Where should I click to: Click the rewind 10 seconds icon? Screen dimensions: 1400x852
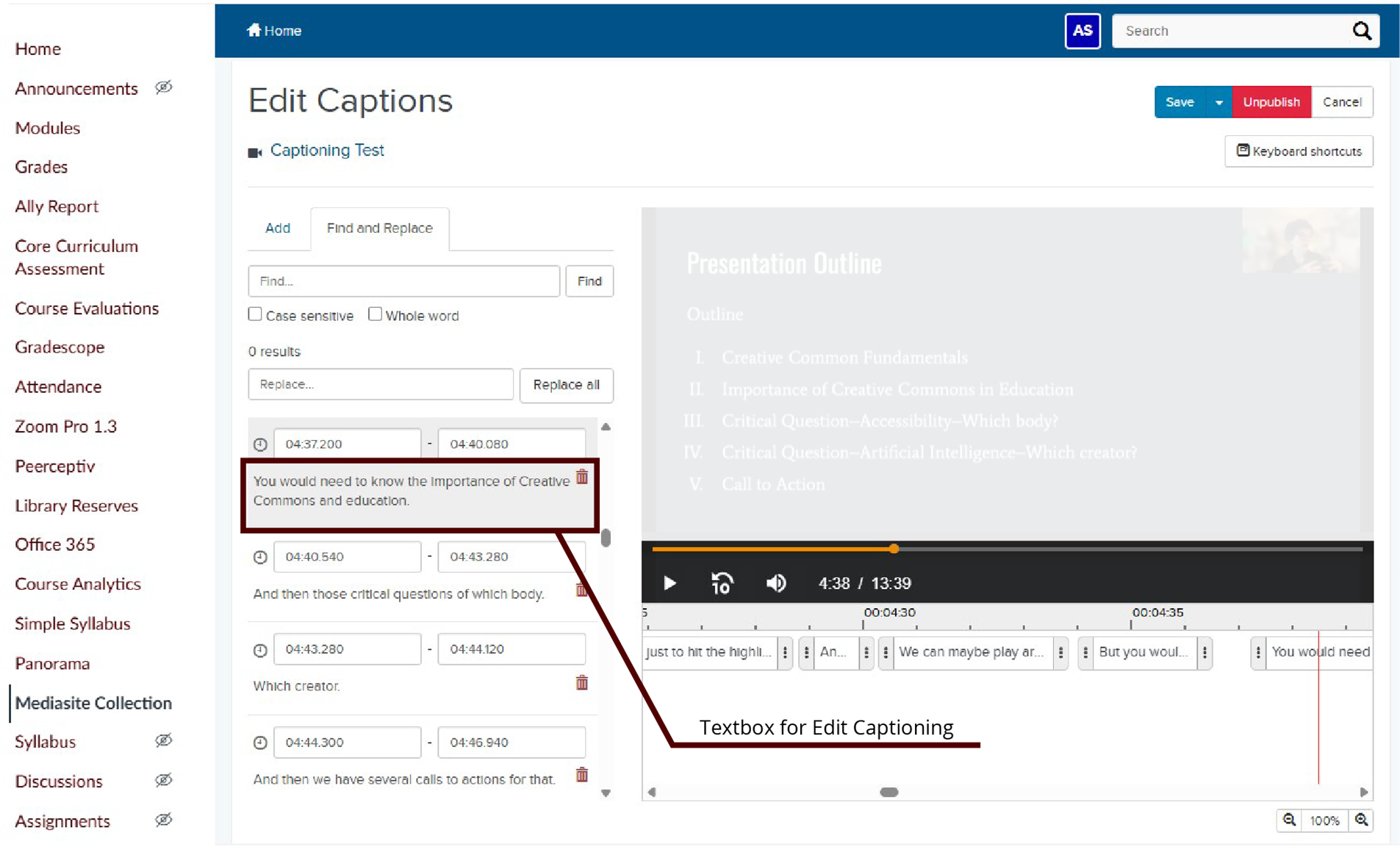[722, 583]
